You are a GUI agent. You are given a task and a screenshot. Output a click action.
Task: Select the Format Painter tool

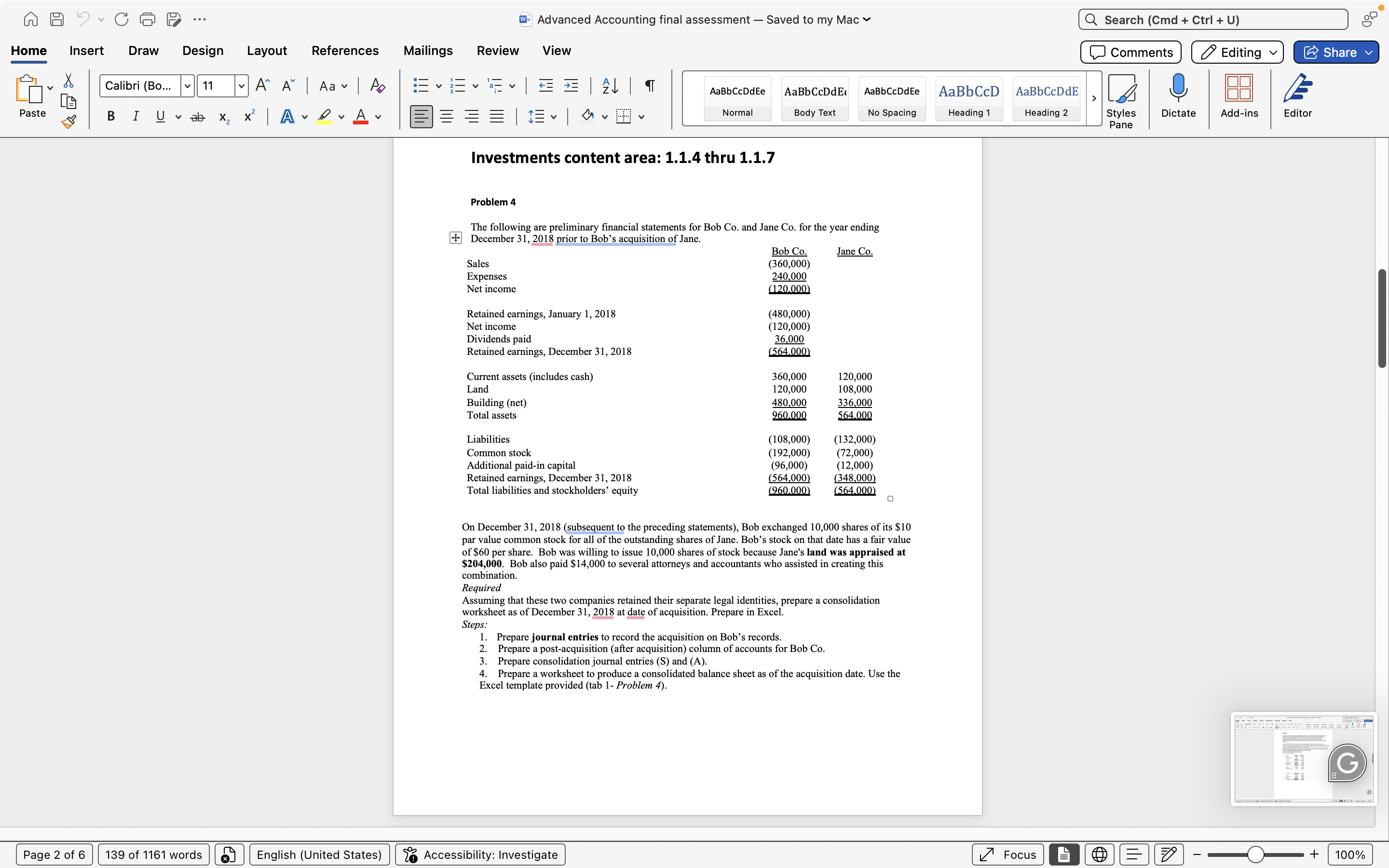68,121
